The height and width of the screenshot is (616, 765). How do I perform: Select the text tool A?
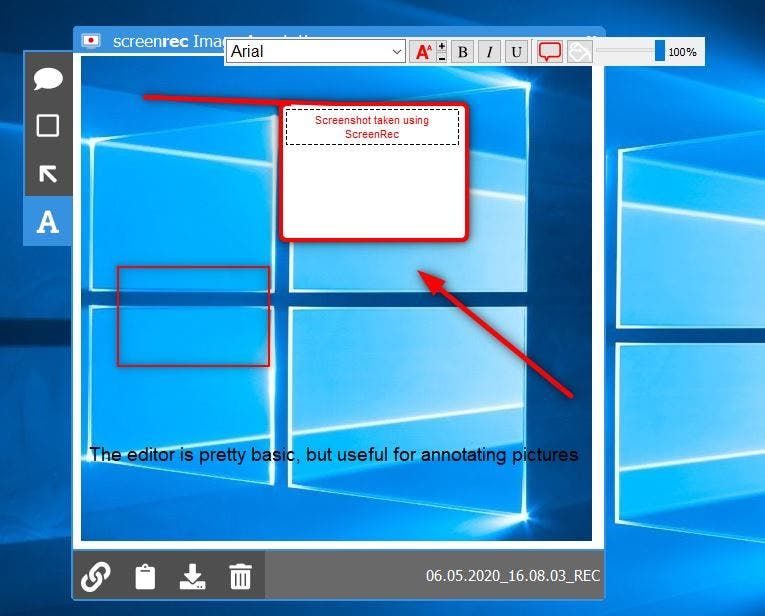tap(48, 222)
